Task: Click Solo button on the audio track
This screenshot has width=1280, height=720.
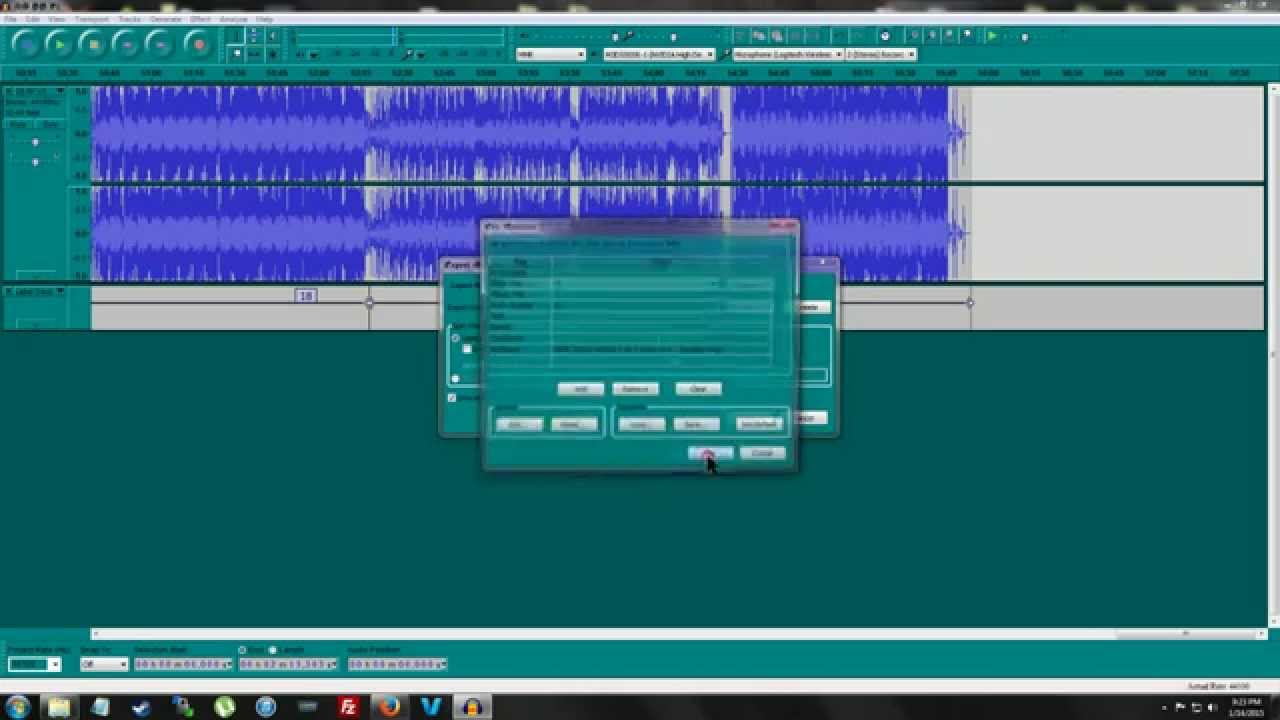Action: tap(49, 125)
